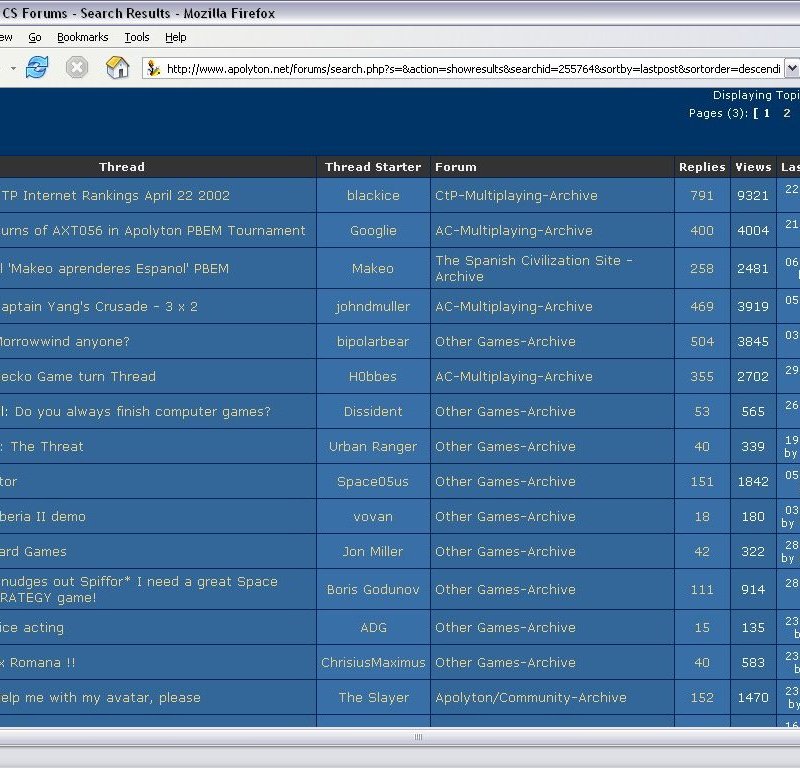
Task: Open 'Do you always finish computer games?' thread
Action: coord(142,412)
